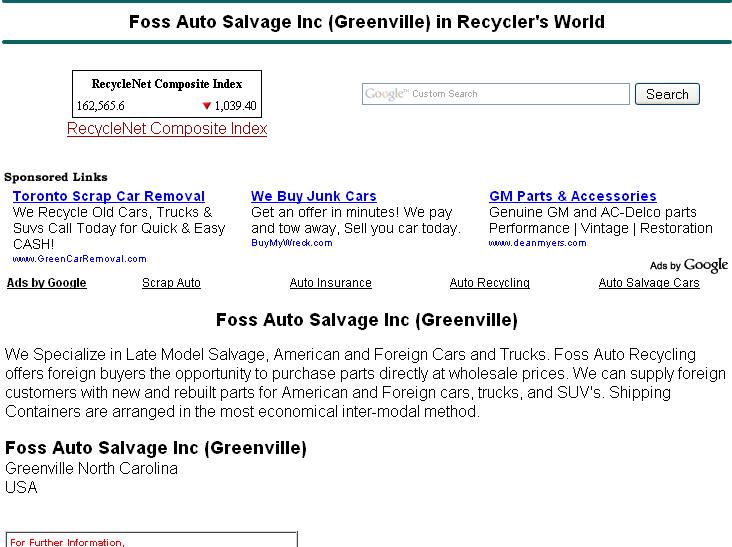The image size is (732, 547).
Task: Open the Scrap Auto link
Action: point(171,283)
